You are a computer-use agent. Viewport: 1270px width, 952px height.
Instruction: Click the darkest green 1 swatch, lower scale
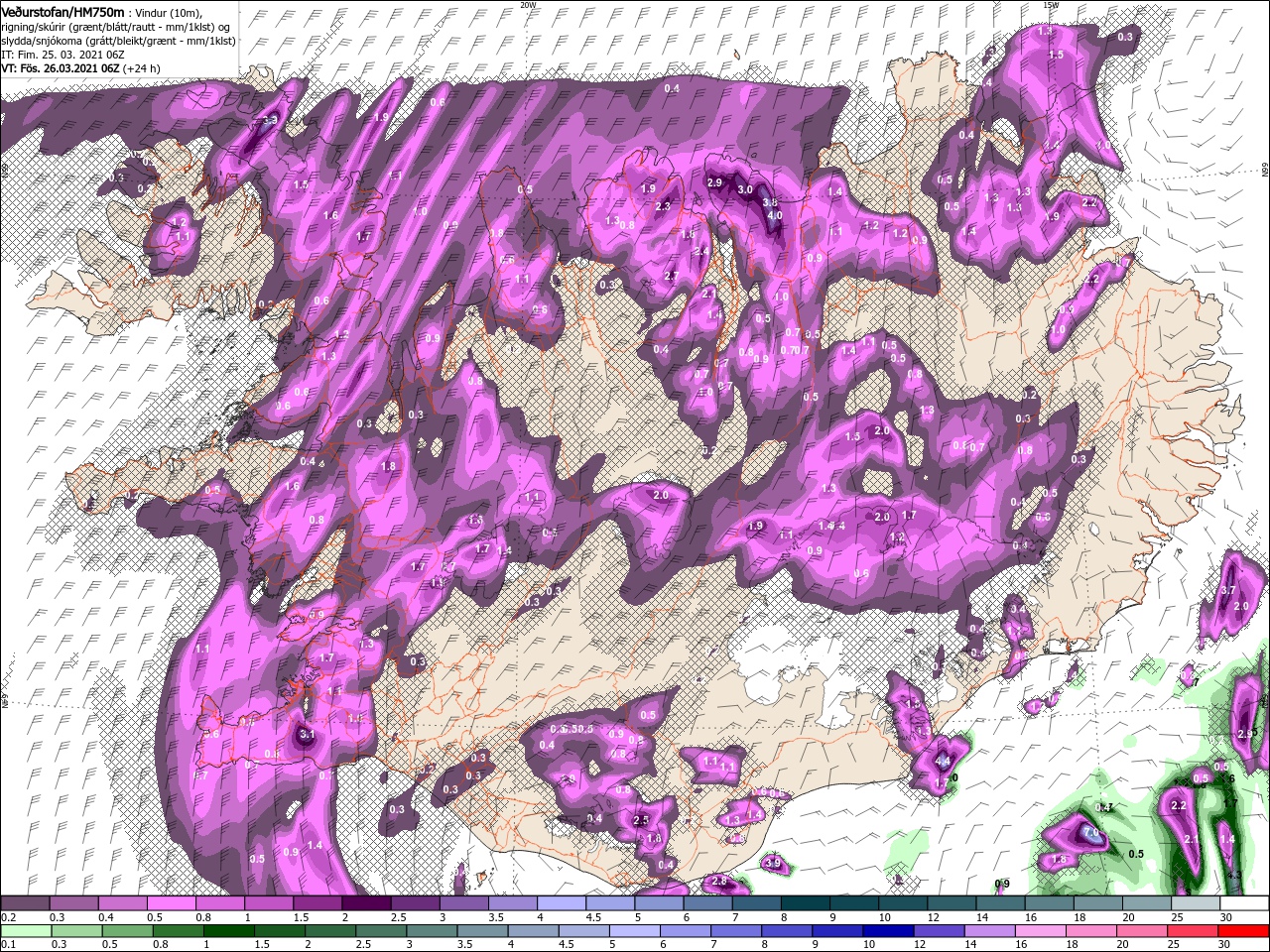click(229, 930)
